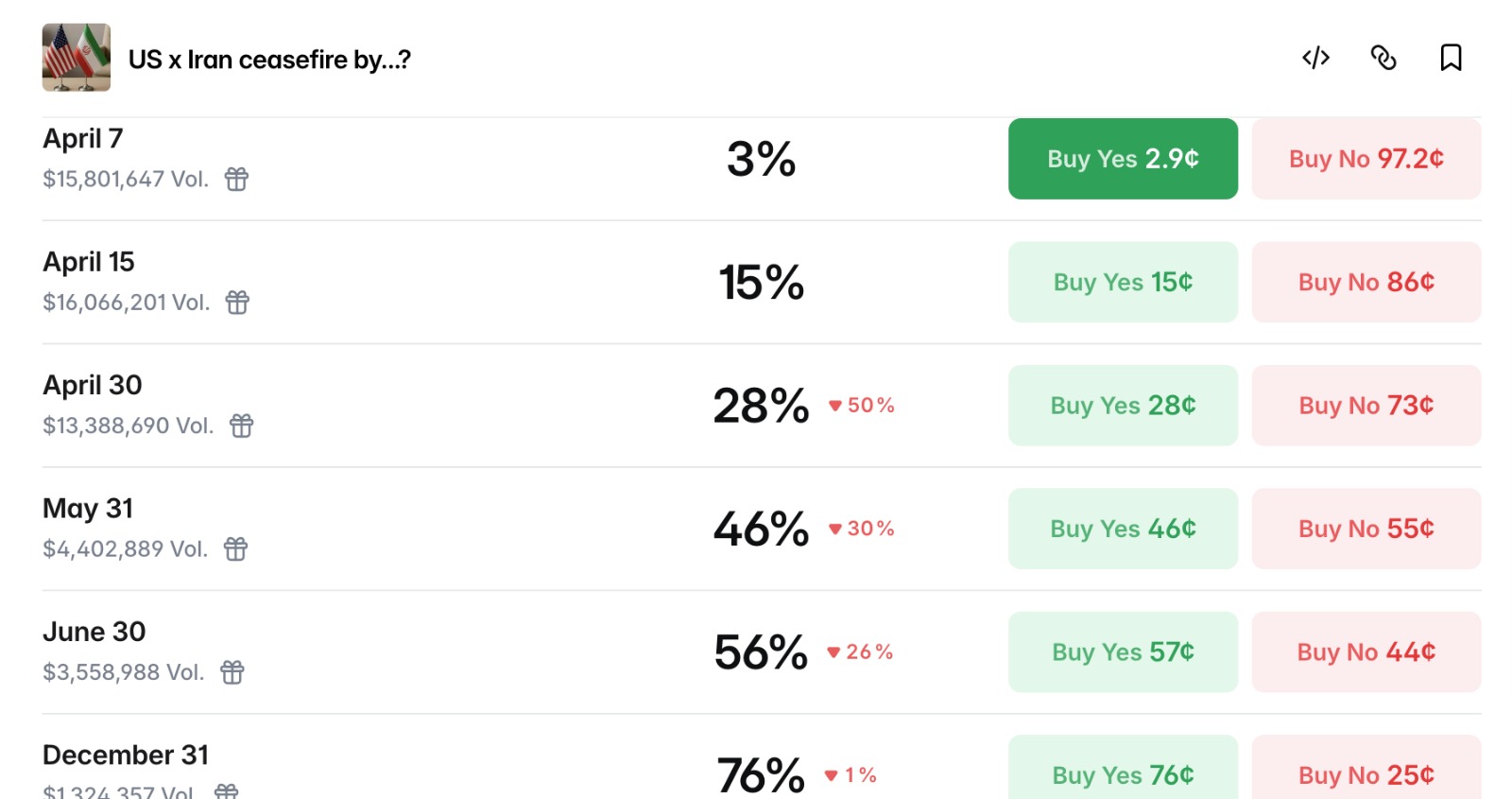The image size is (1512, 799).
Task: Click Buy Yes 2.9¢ for April 7
Action: 1123,159
